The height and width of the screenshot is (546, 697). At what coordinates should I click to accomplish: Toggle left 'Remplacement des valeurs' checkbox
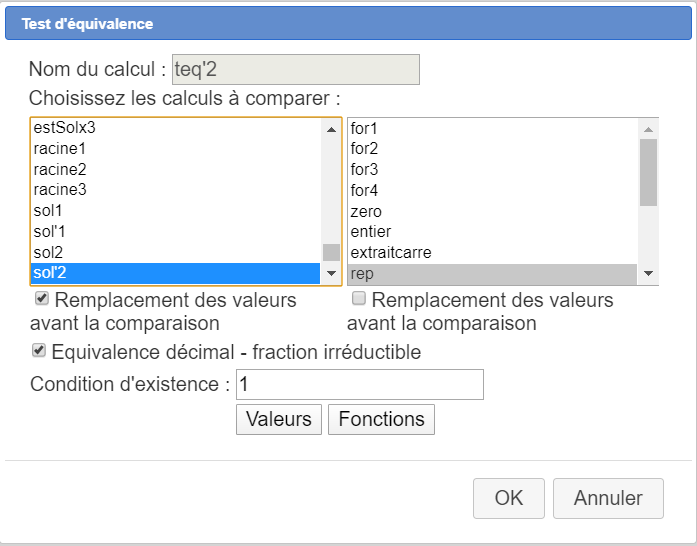(x=41, y=299)
